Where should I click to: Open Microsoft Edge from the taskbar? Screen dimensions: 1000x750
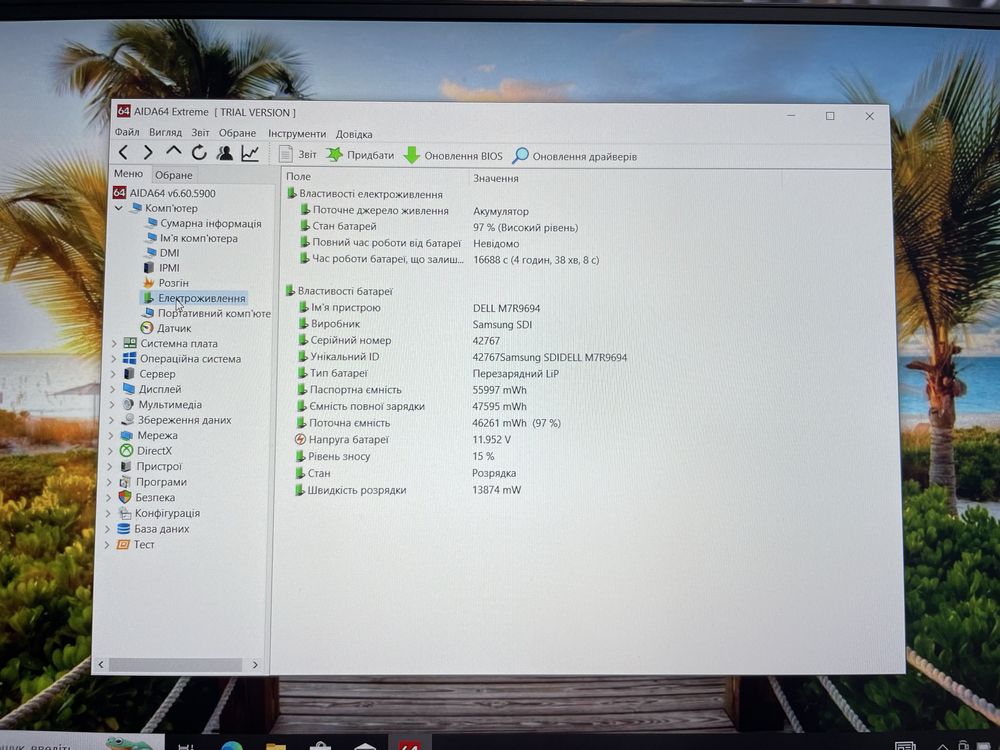pos(232,746)
